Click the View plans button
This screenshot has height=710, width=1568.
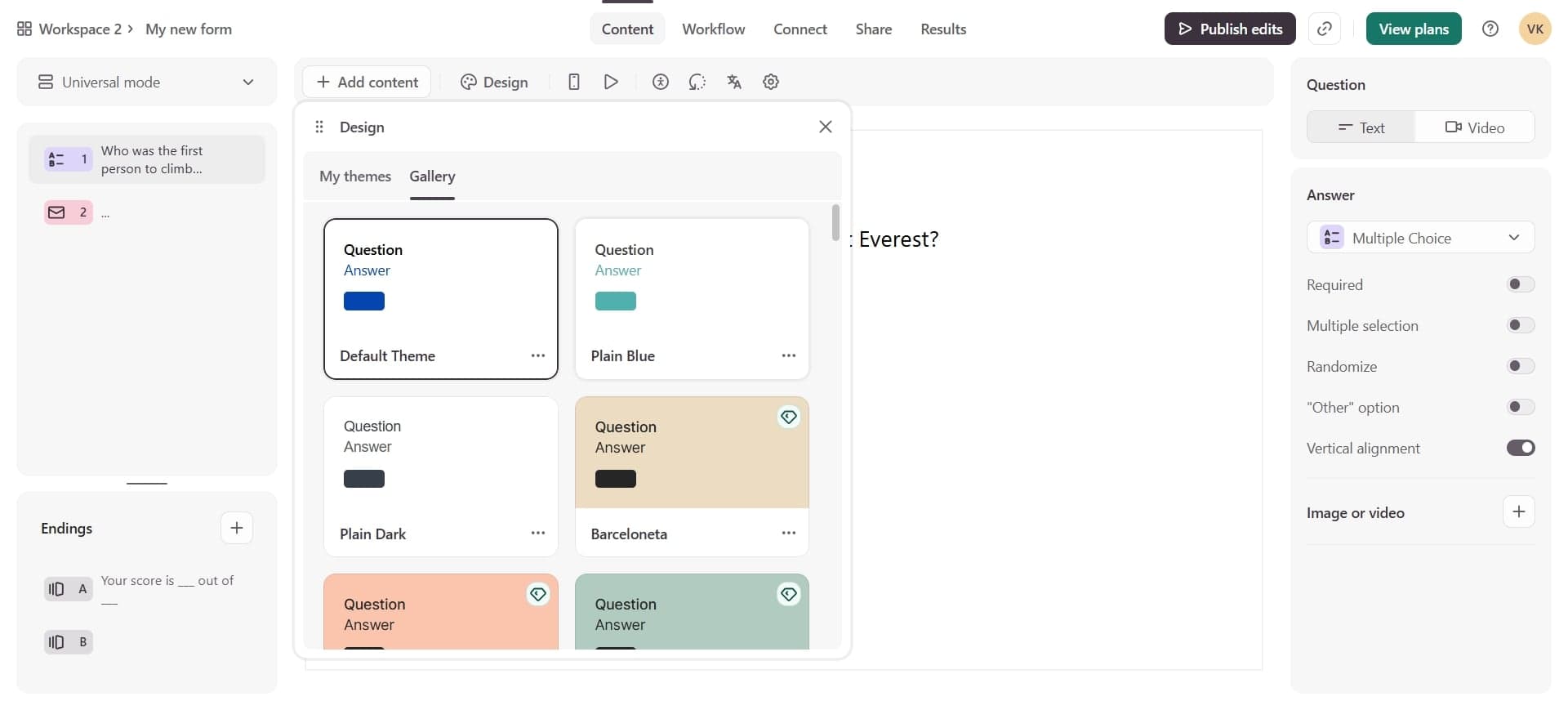[1413, 29]
